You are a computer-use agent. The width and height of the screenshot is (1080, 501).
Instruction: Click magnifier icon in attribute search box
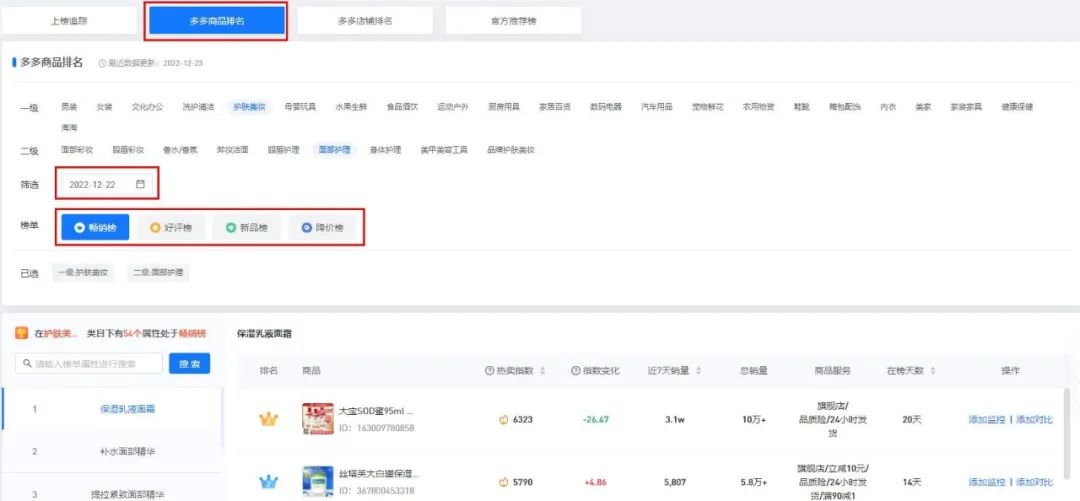pos(28,363)
